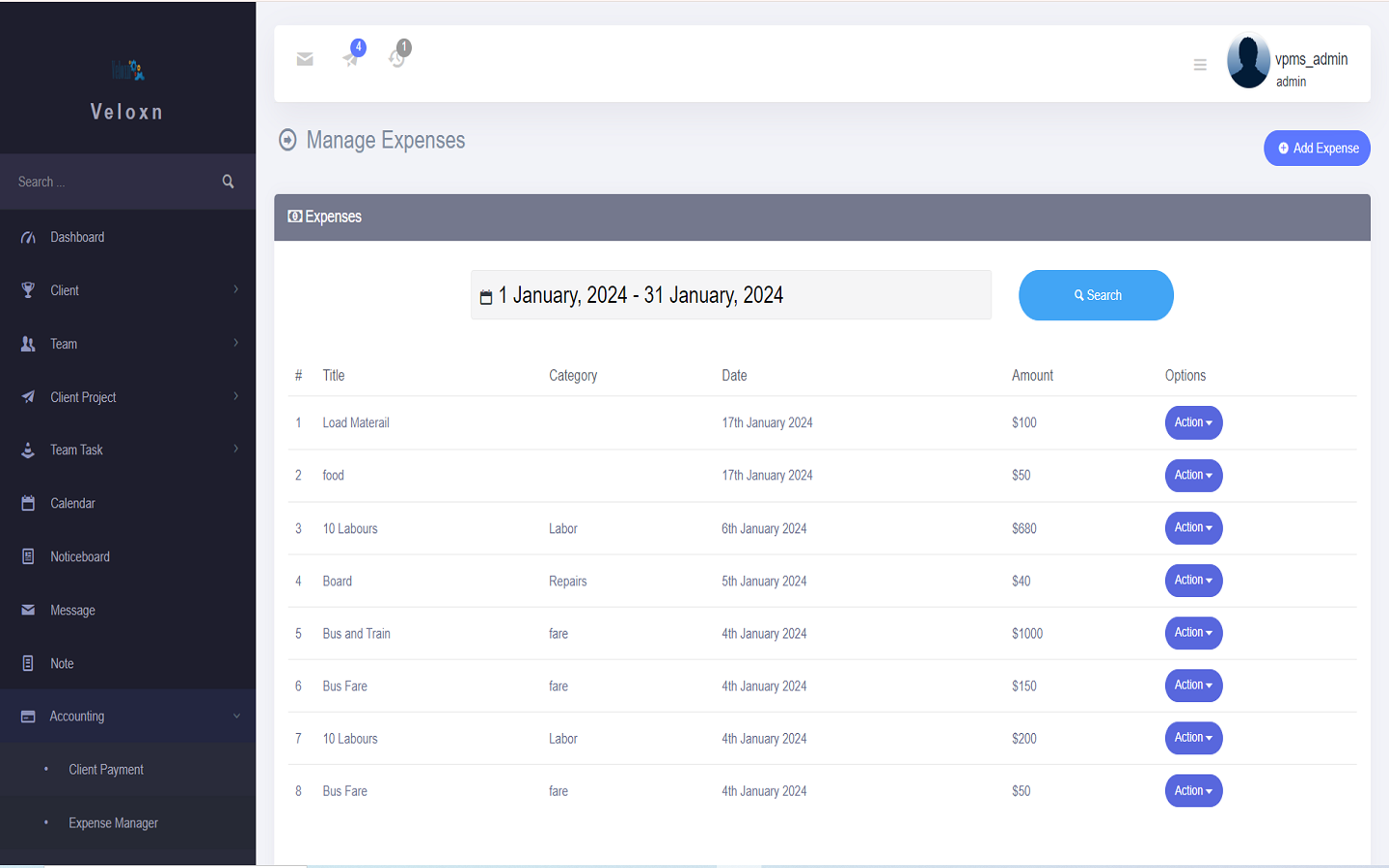Toggle the hamburger menu beside the admin profile

[x=1200, y=65]
